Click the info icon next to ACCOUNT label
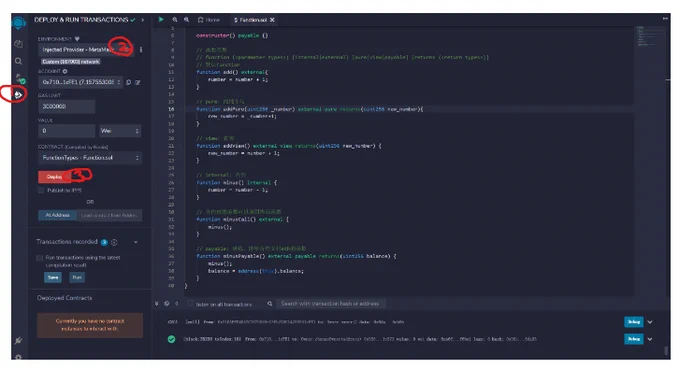Image resolution: width=680 pixels, height=369 pixels. 65,71
